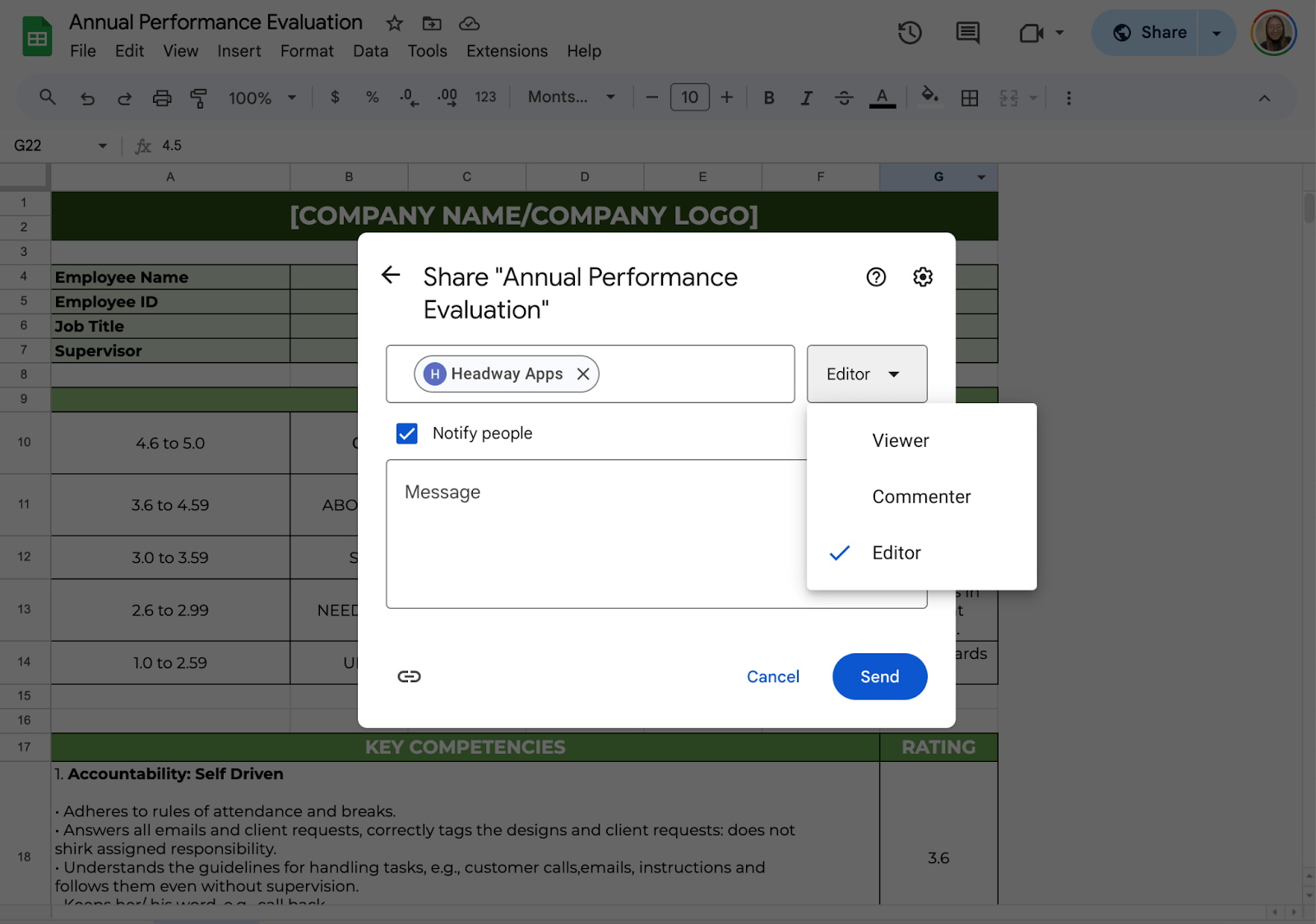Open the Google account avatar
This screenshot has width=1316, height=924.
pos(1273,33)
